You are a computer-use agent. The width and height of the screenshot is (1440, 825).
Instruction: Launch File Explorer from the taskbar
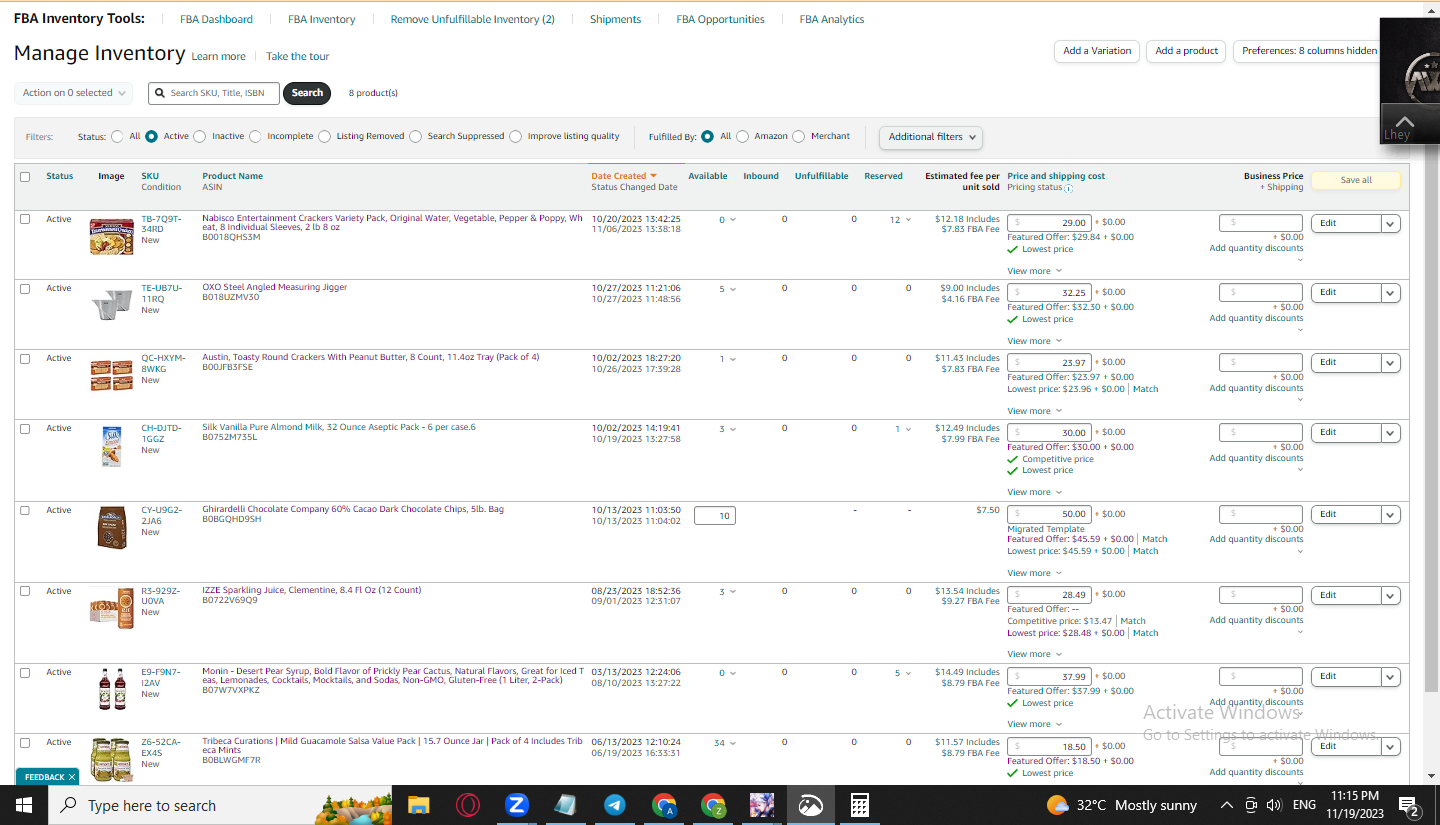coord(418,805)
